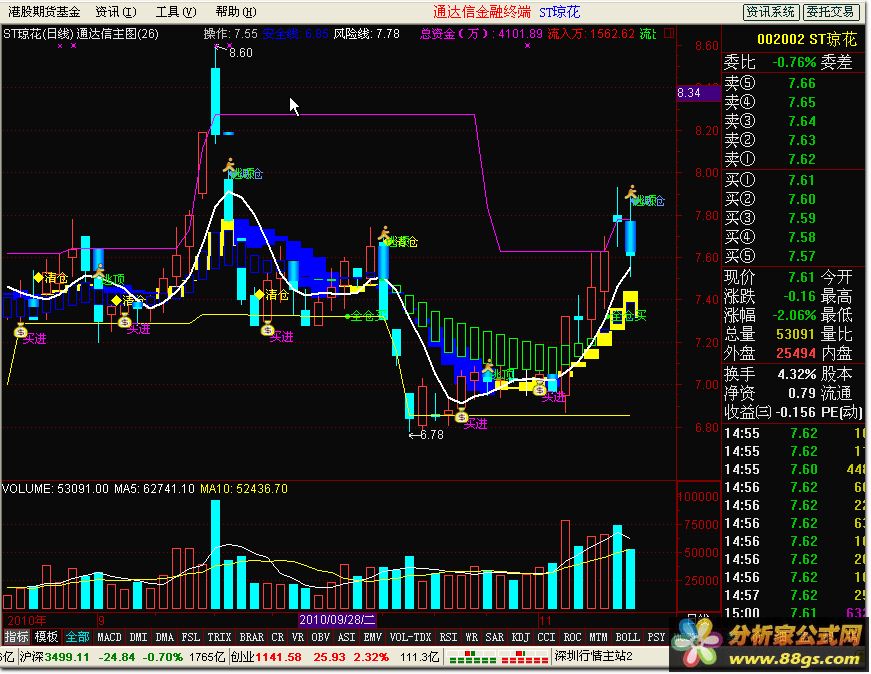Switch to the KDJ indicator
This screenshot has width=871, height=674.
520,637
